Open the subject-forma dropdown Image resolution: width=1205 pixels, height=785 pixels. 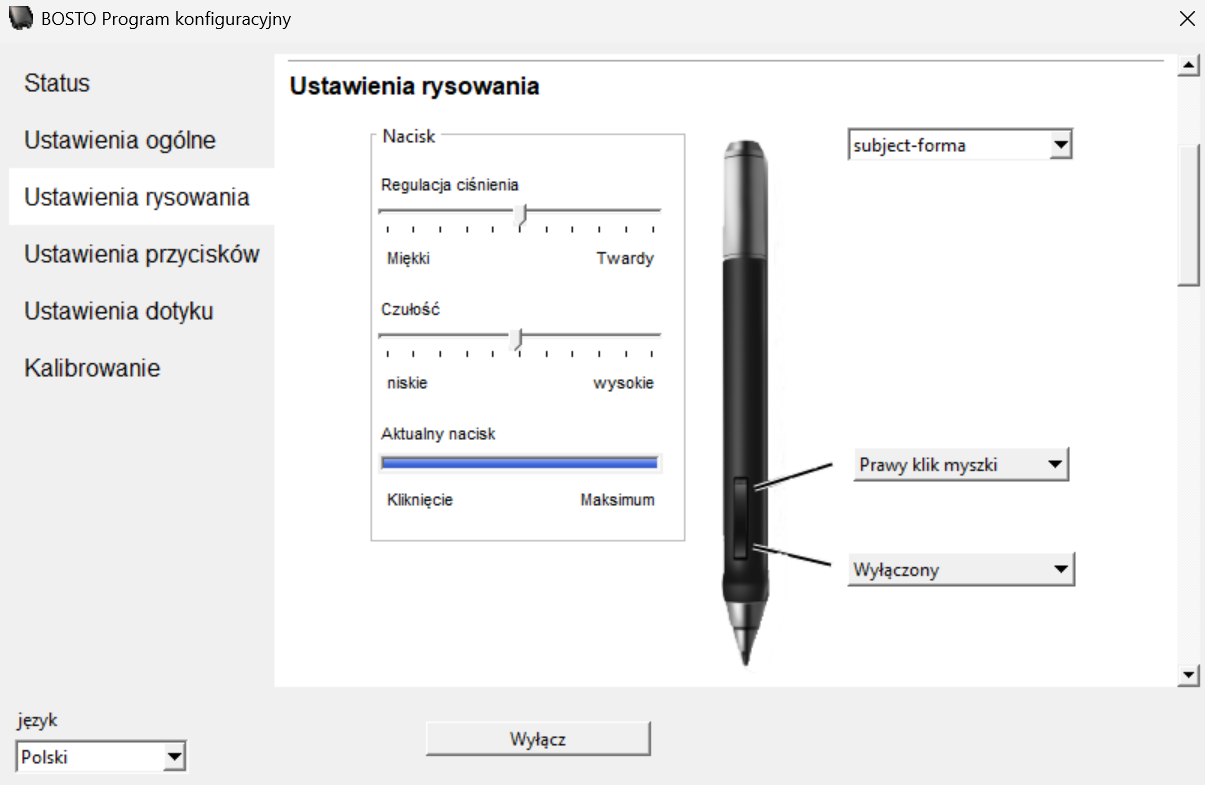(959, 146)
